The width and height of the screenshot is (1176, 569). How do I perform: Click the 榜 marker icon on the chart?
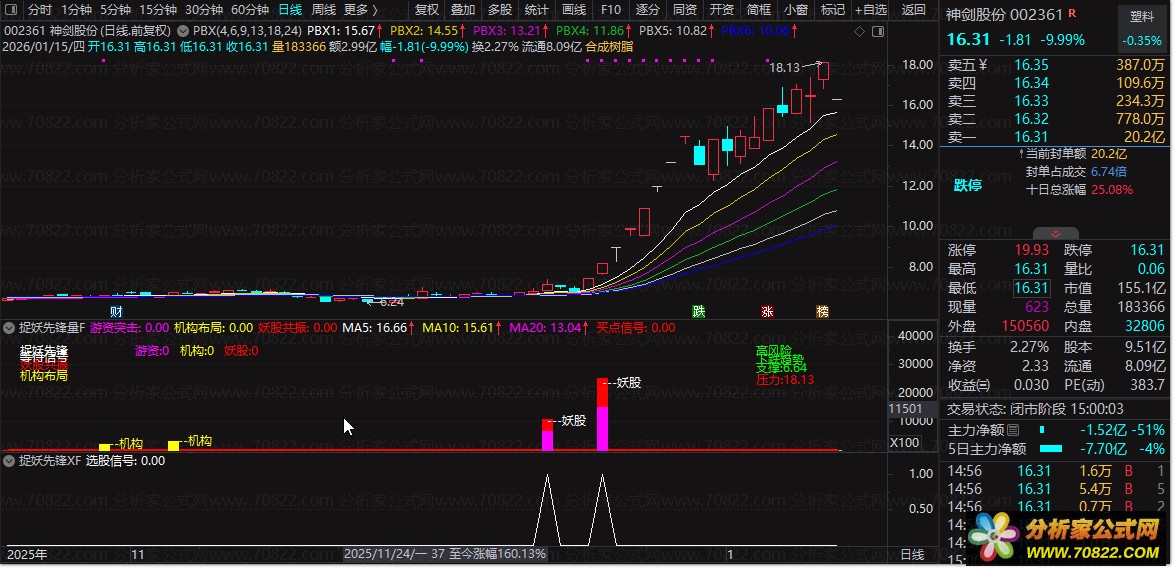coord(822,312)
